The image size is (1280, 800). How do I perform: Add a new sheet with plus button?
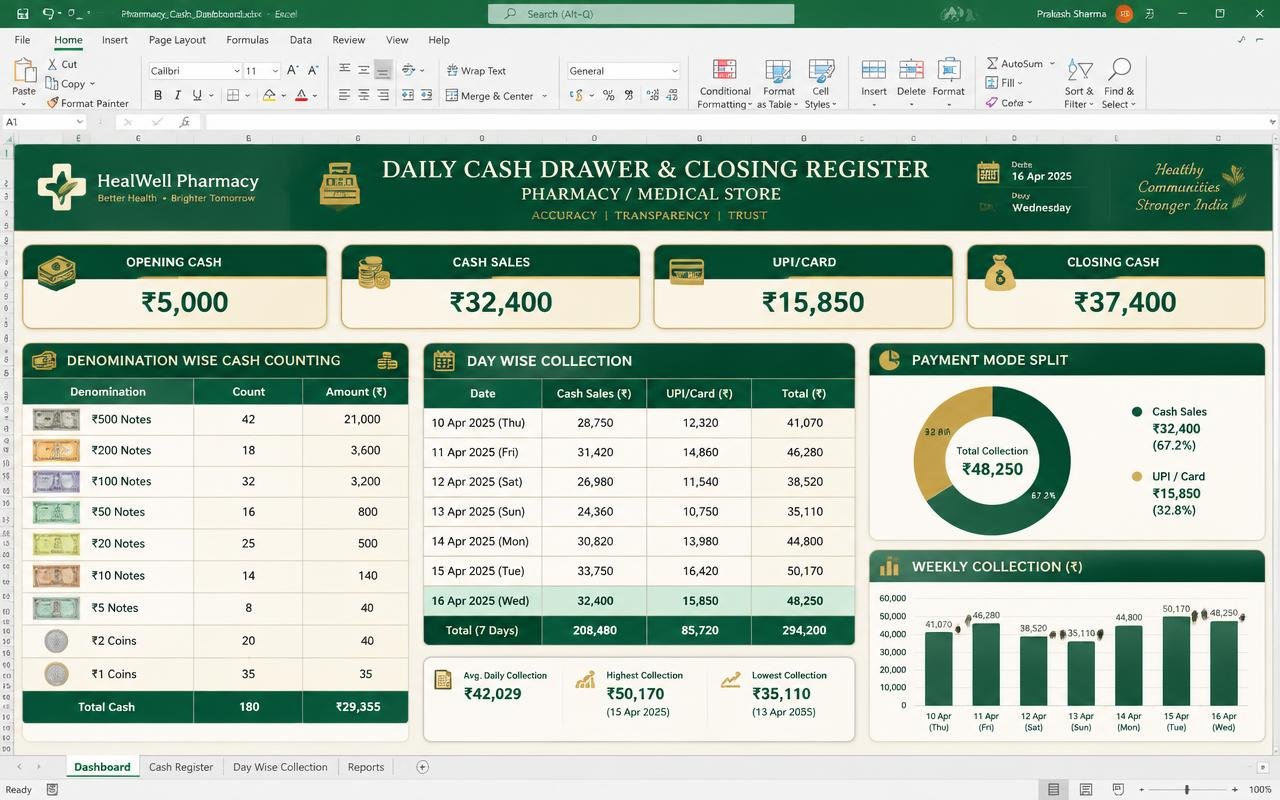click(x=422, y=767)
